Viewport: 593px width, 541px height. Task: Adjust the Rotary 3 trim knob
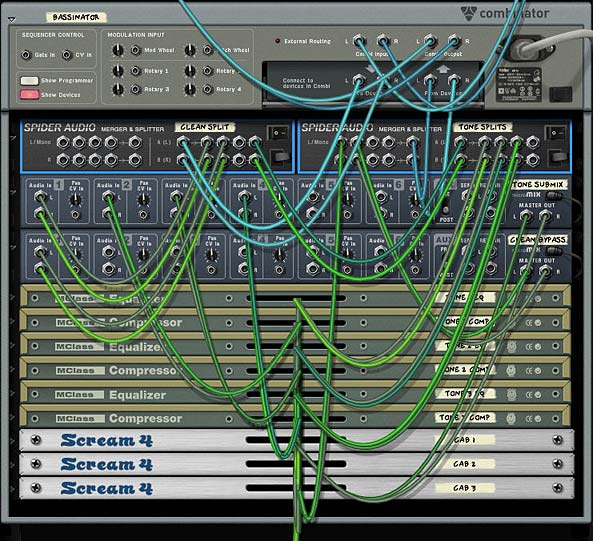[x=118, y=89]
